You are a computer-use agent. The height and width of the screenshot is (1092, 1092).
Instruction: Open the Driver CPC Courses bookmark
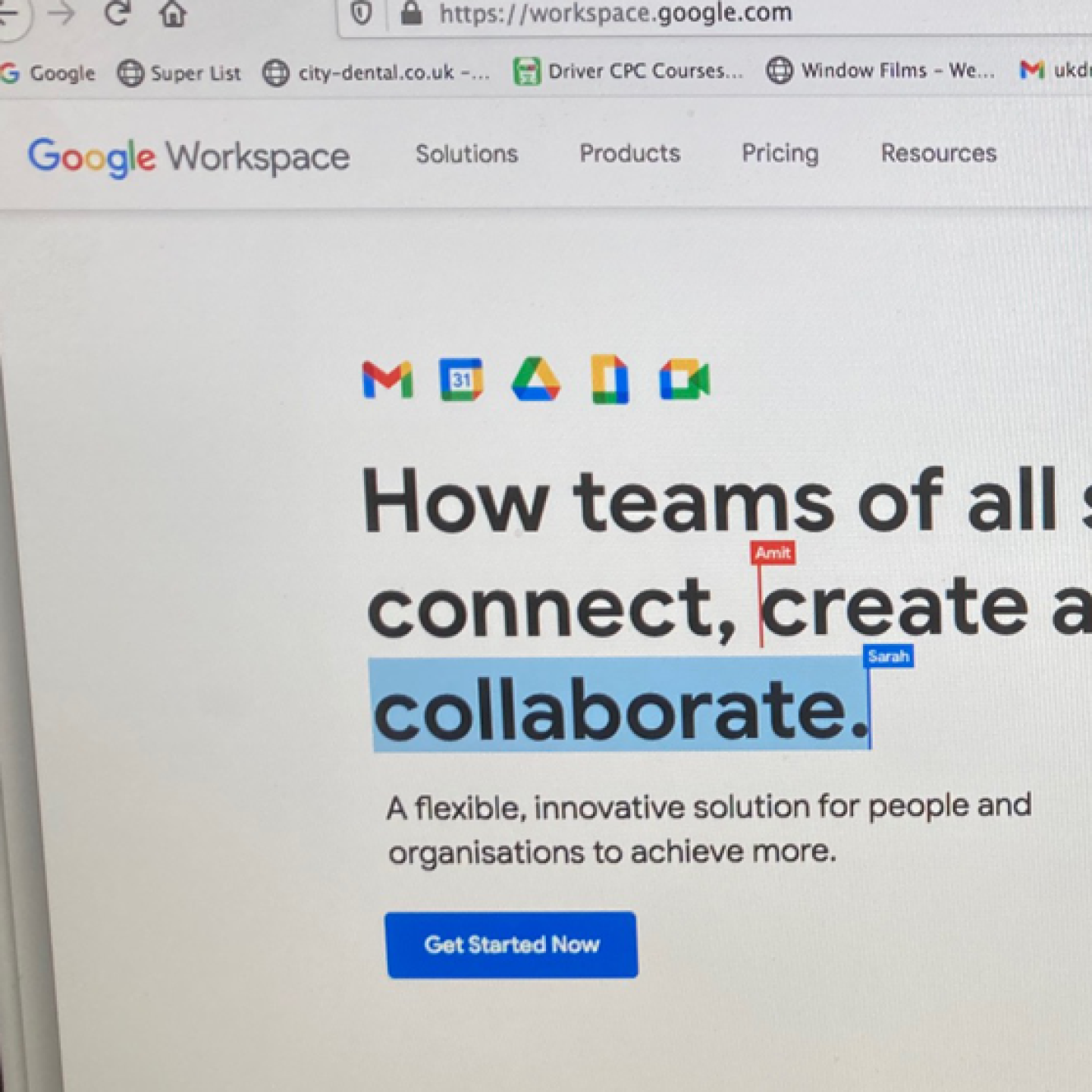(629, 71)
